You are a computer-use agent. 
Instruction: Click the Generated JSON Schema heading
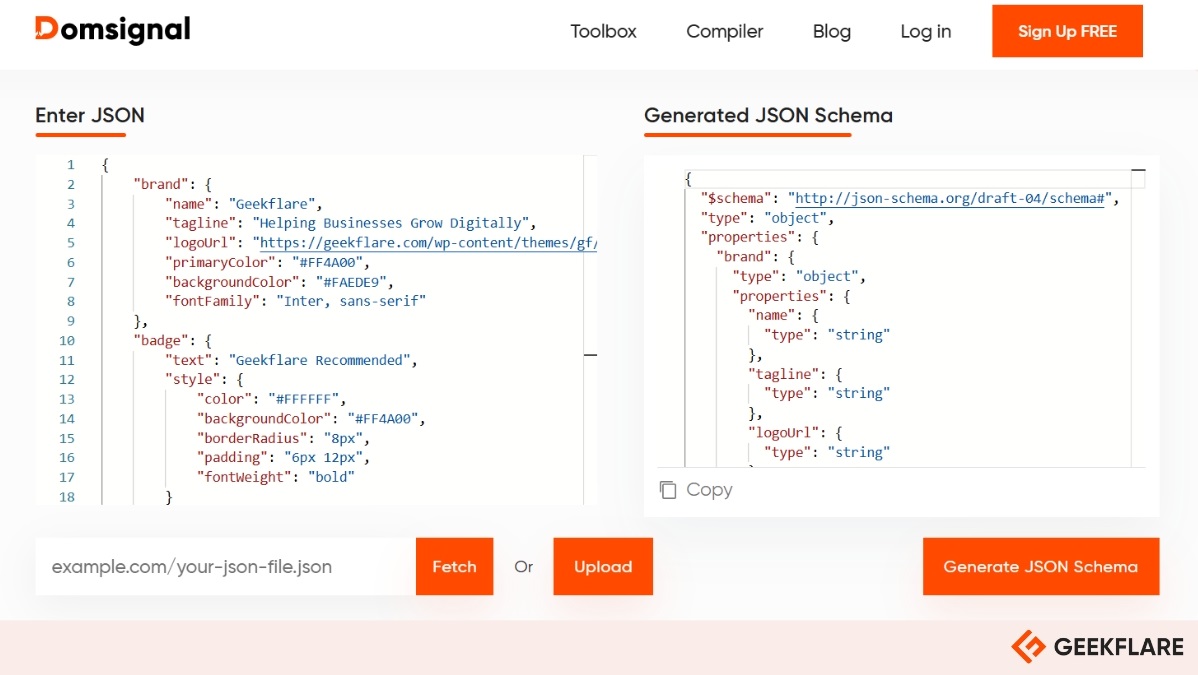(x=768, y=115)
